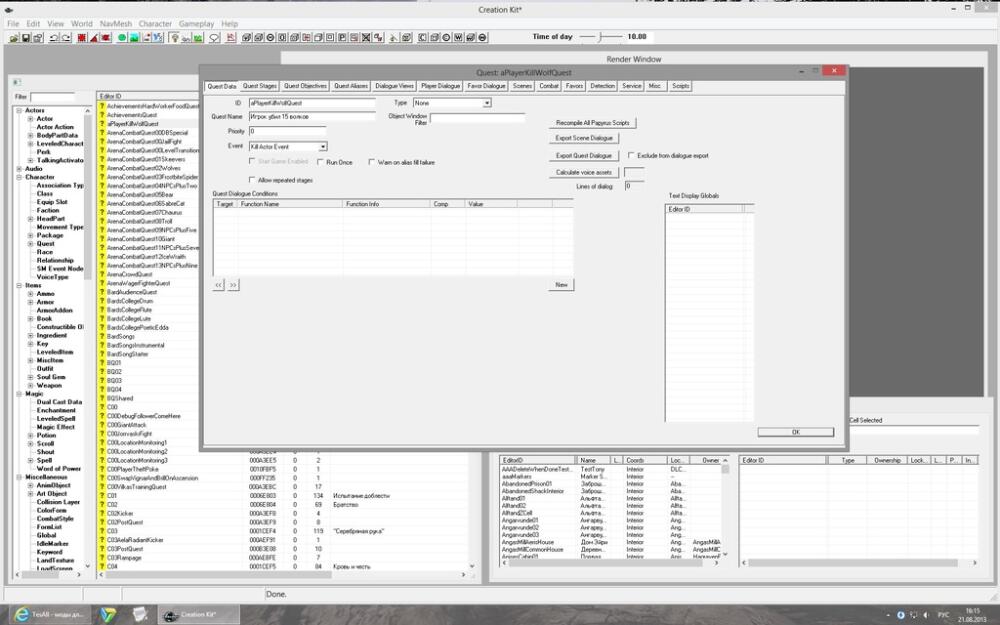Click into the quest ID field
This screenshot has width=1000, height=625.
pyautogui.click(x=312, y=103)
